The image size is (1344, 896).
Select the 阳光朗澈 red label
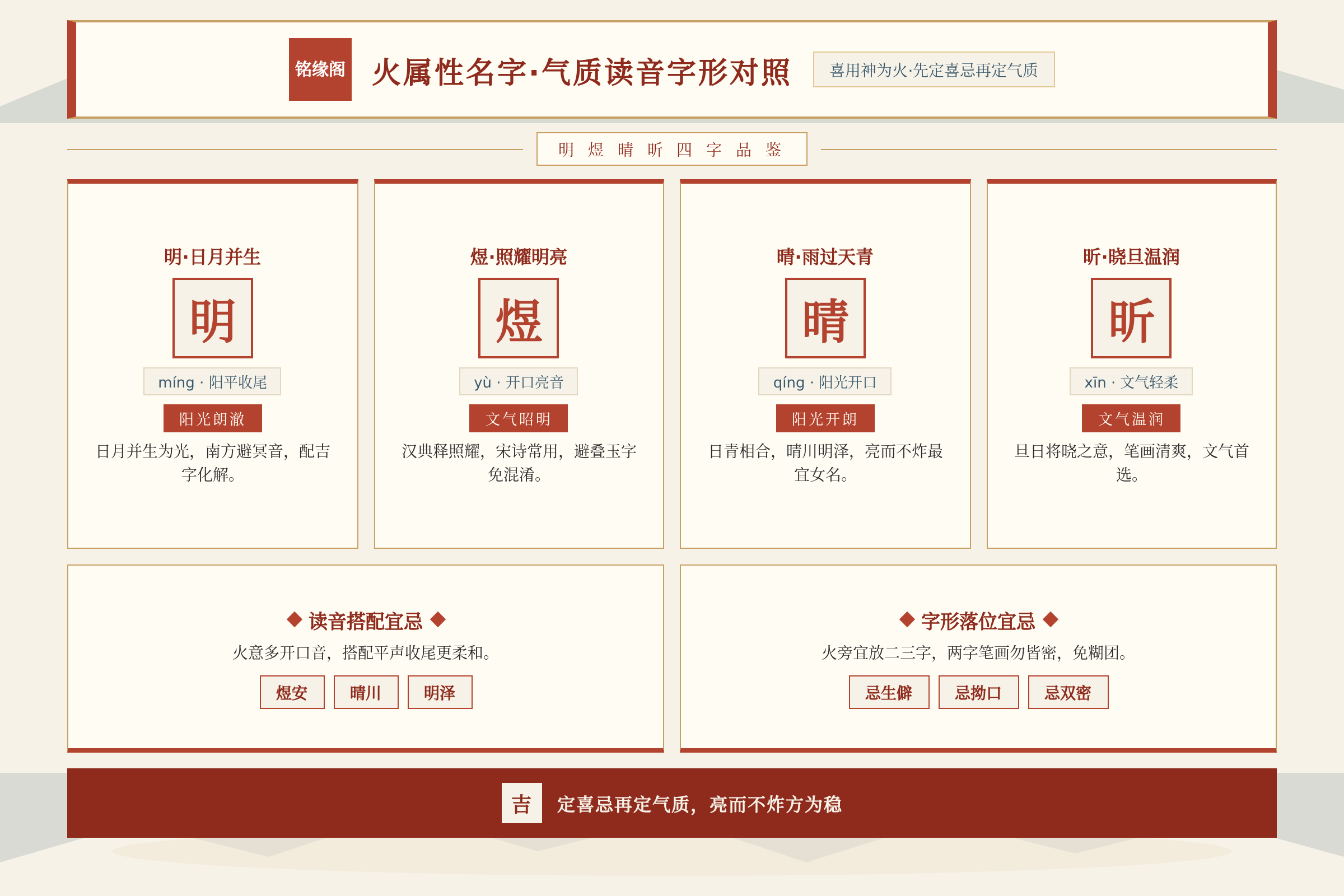(x=213, y=418)
